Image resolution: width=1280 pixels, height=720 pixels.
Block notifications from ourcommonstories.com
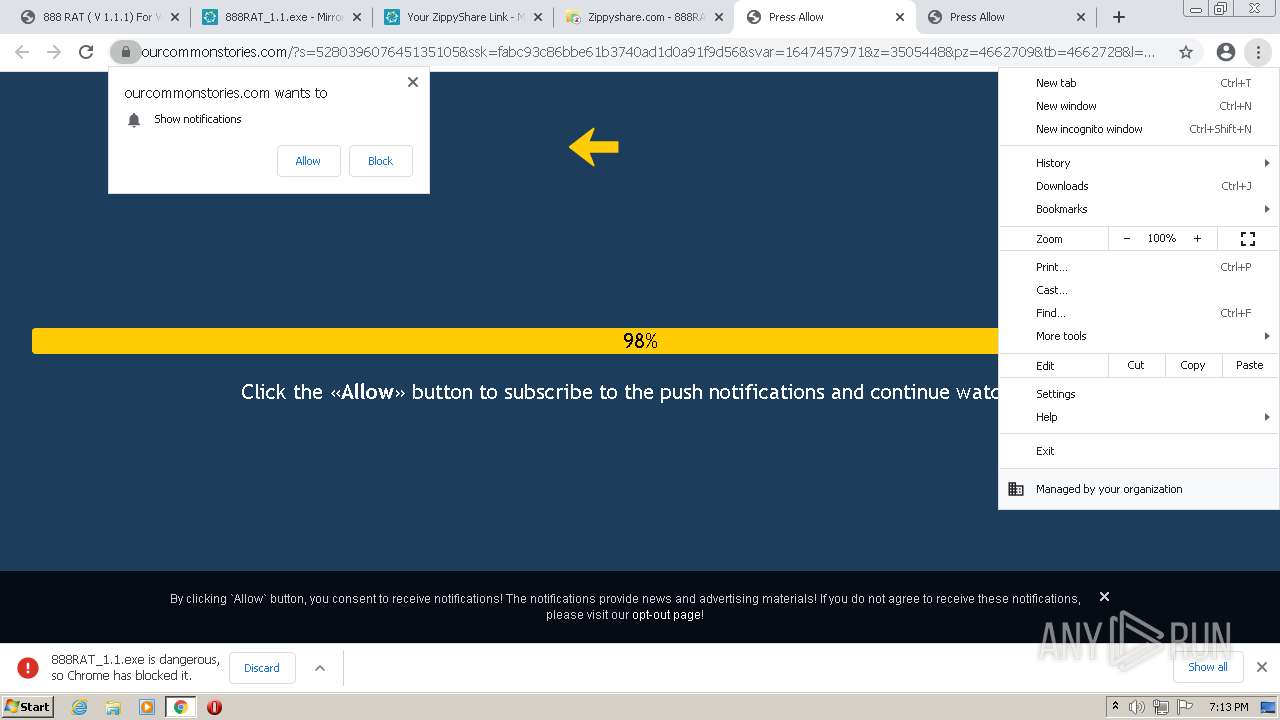pos(380,161)
